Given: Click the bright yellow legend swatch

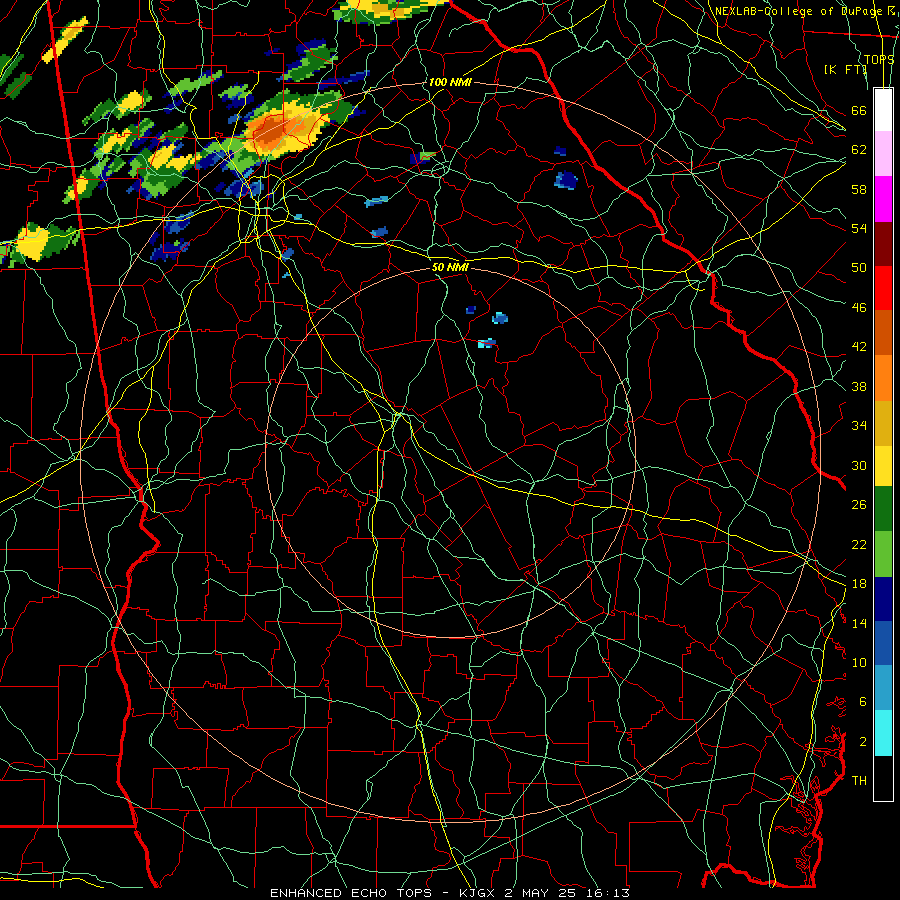Looking at the screenshot, I should point(883,465).
